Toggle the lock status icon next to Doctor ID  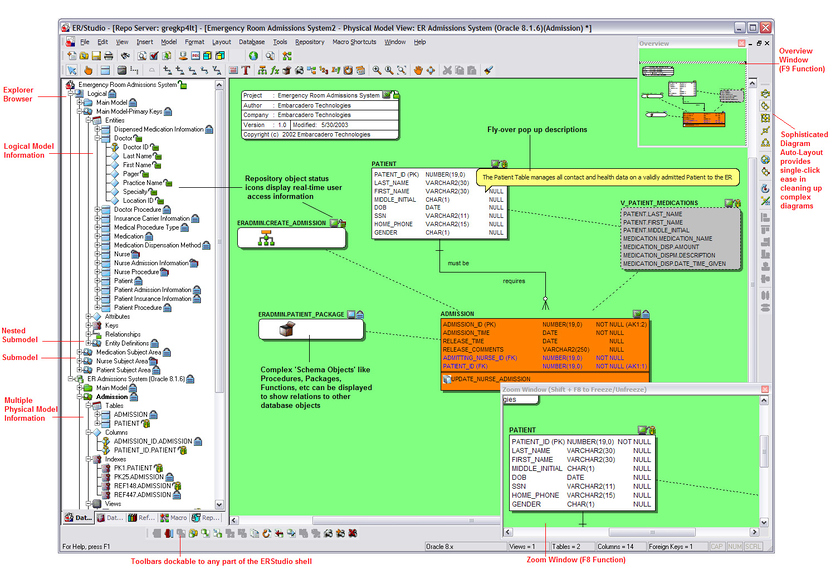coord(157,147)
